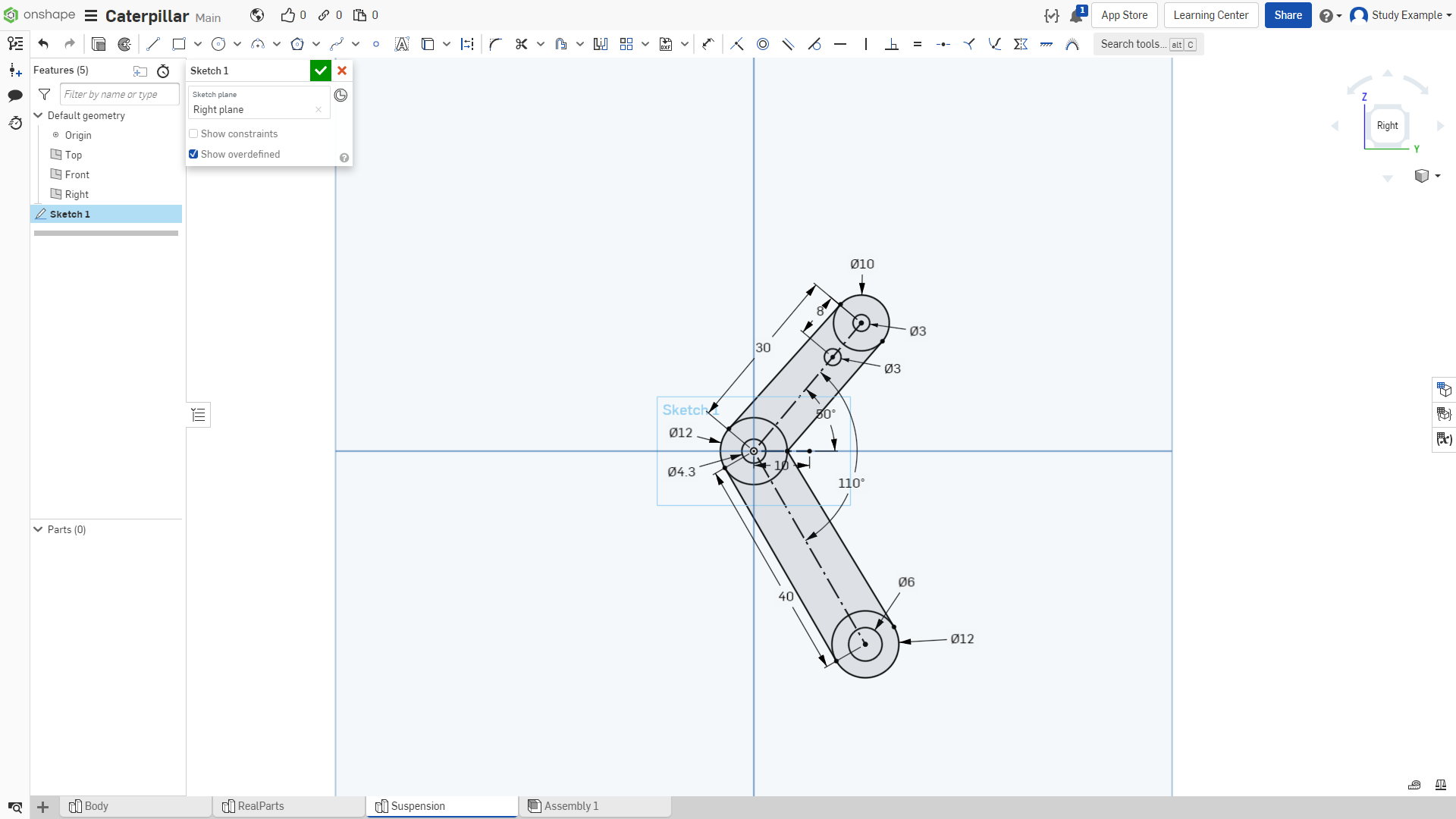Enable the Show constraints checkbox
The width and height of the screenshot is (1456, 819).
(193, 133)
